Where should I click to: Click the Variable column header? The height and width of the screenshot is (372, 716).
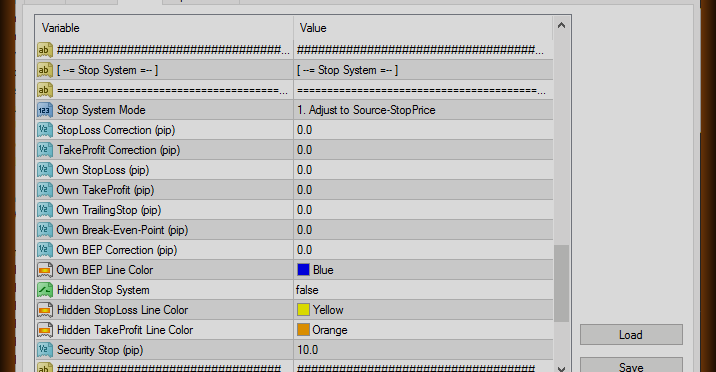[164, 28]
